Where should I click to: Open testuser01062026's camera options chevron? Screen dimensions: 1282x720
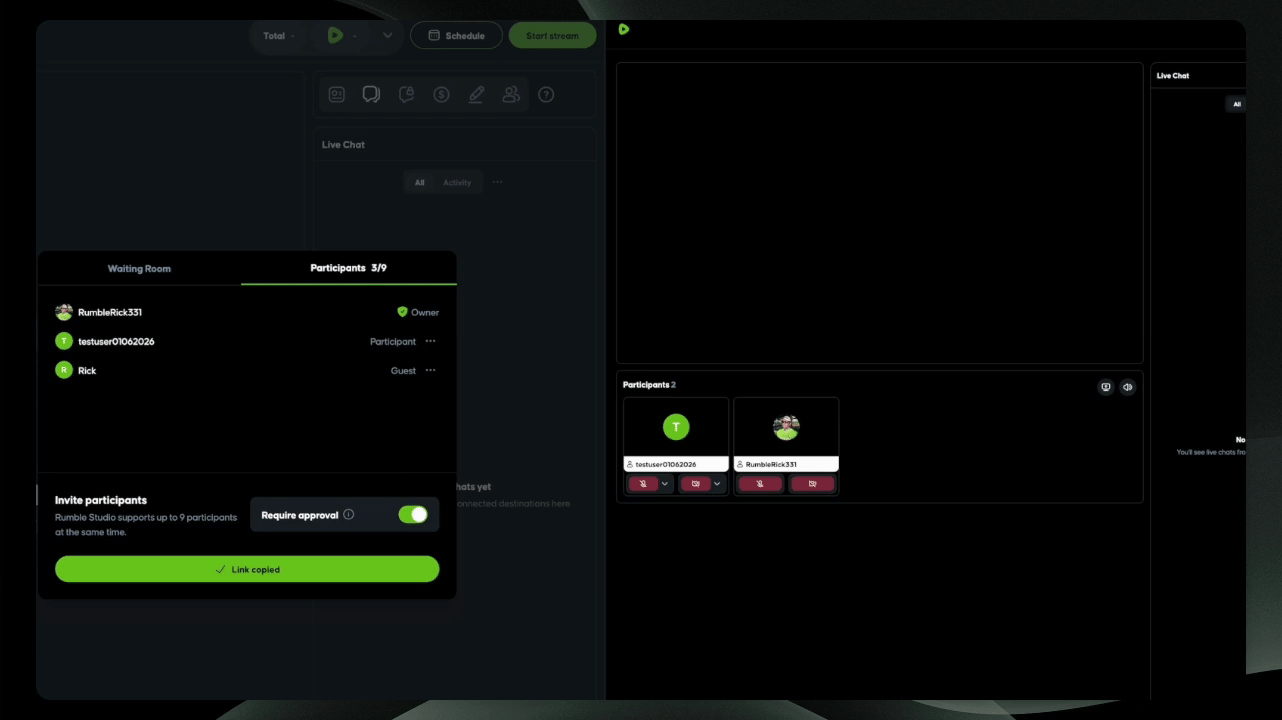point(717,484)
